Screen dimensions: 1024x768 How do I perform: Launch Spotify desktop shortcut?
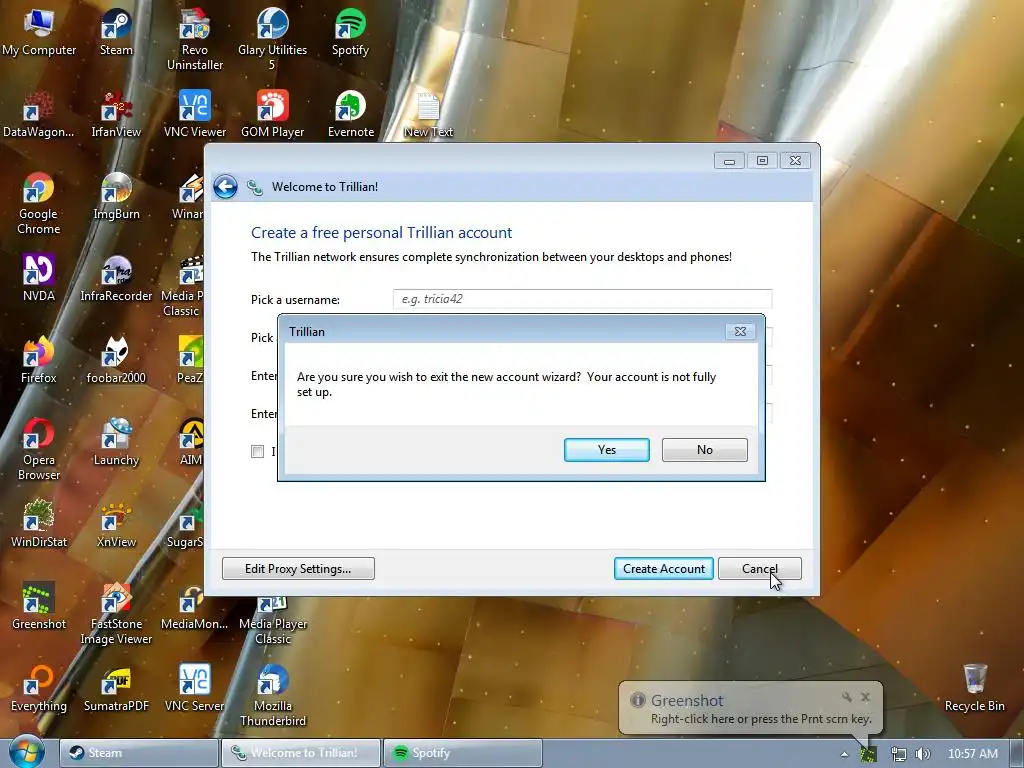click(x=350, y=33)
